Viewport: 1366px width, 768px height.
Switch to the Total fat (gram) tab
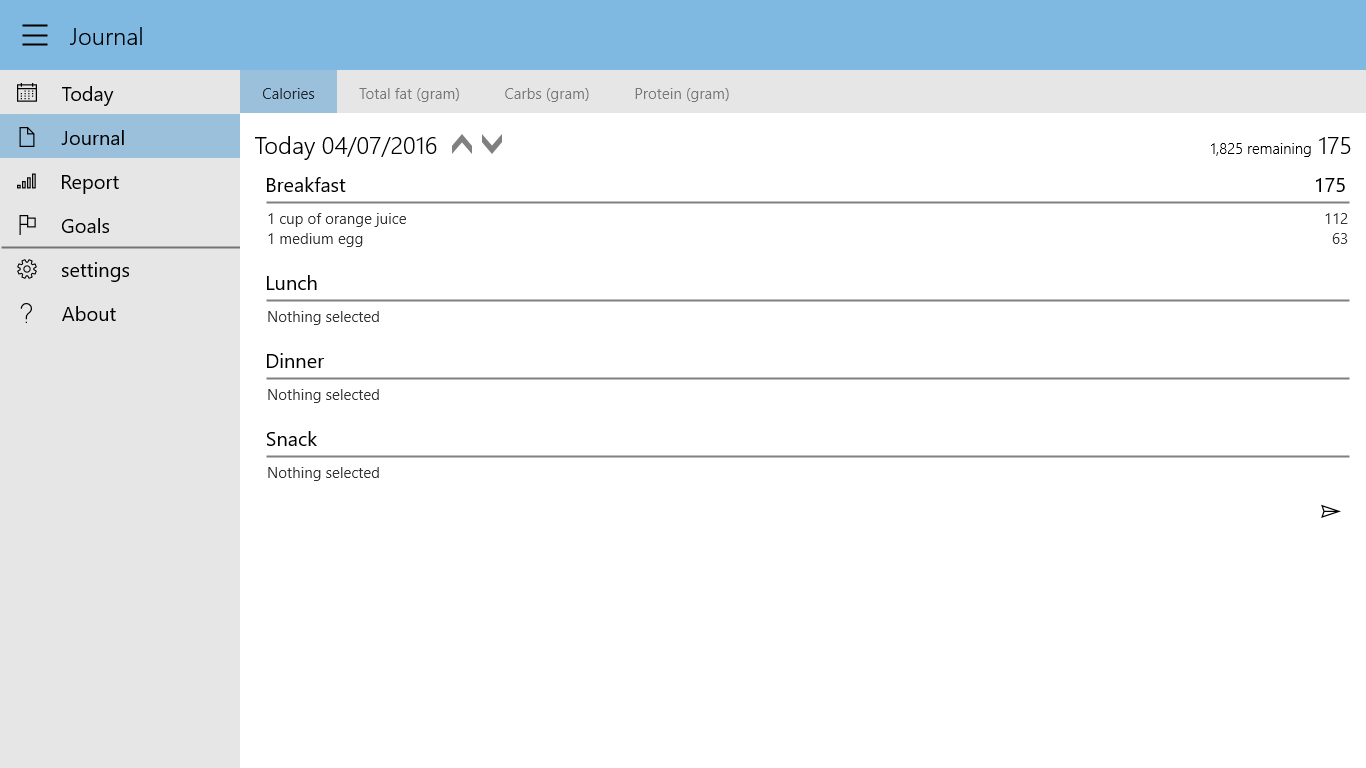409,93
